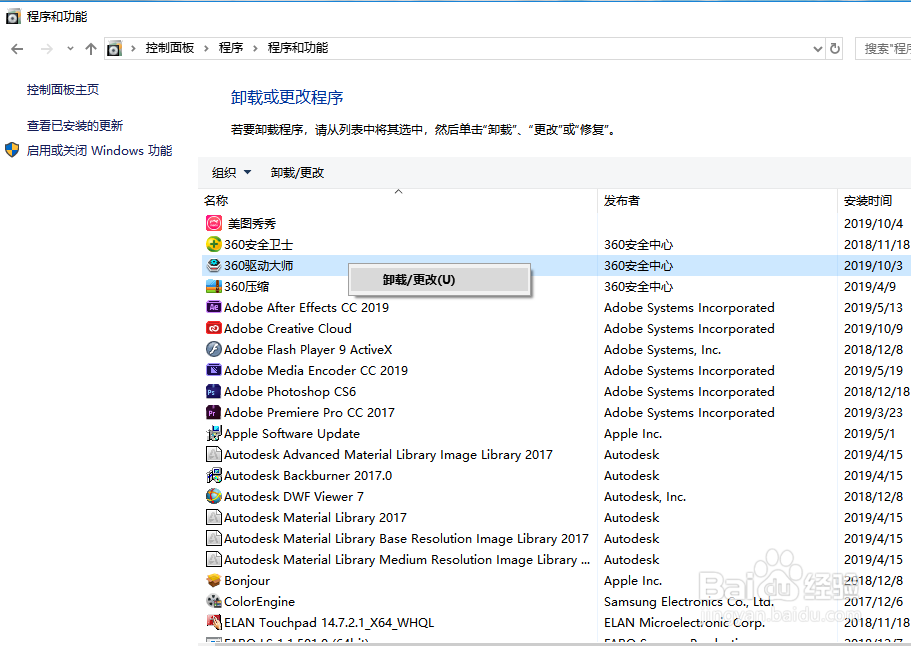
Task: Open 控制面板主页 link
Action: [x=63, y=89]
